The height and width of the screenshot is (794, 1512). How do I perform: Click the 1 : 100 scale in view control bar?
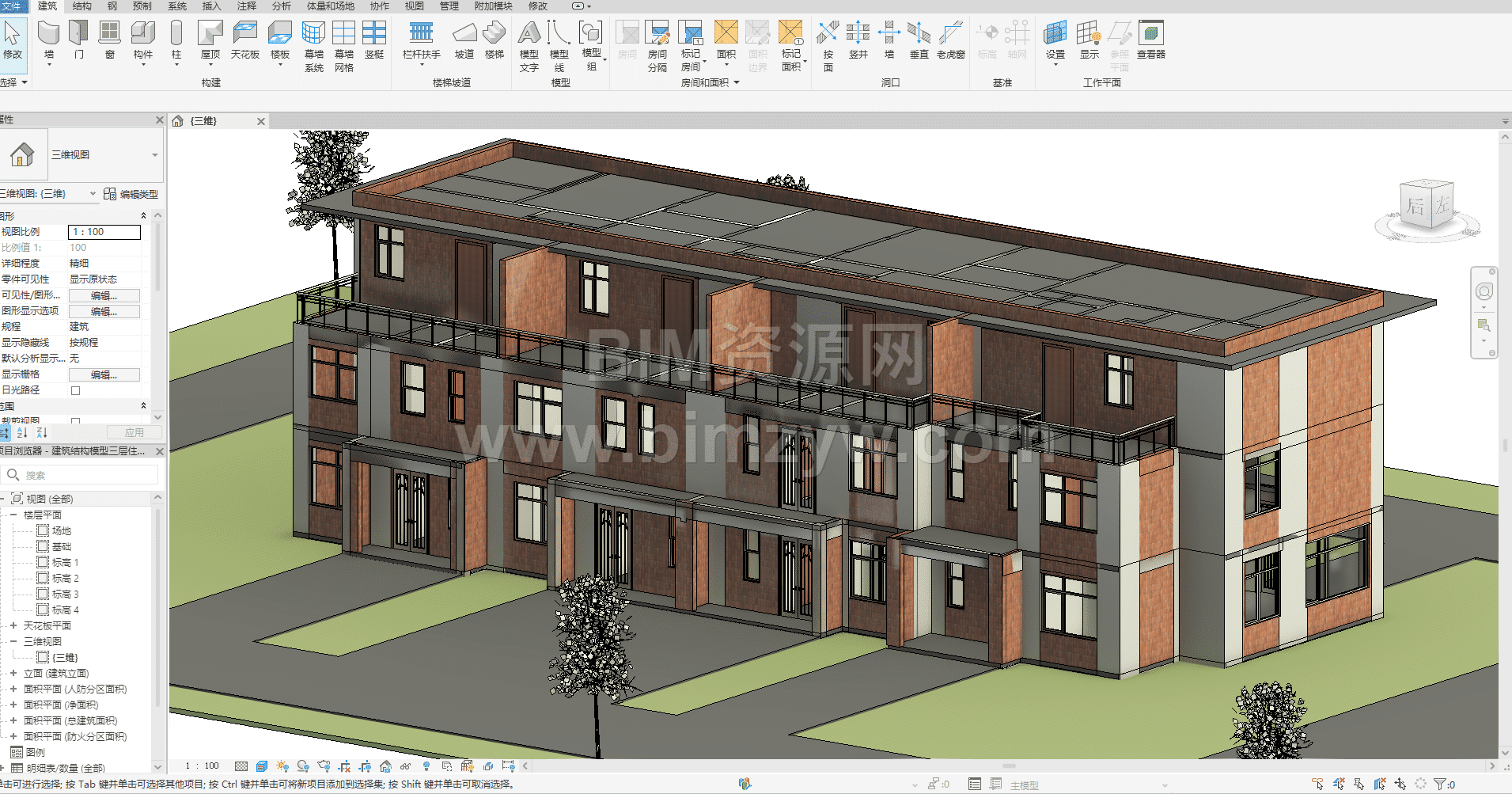[203, 766]
